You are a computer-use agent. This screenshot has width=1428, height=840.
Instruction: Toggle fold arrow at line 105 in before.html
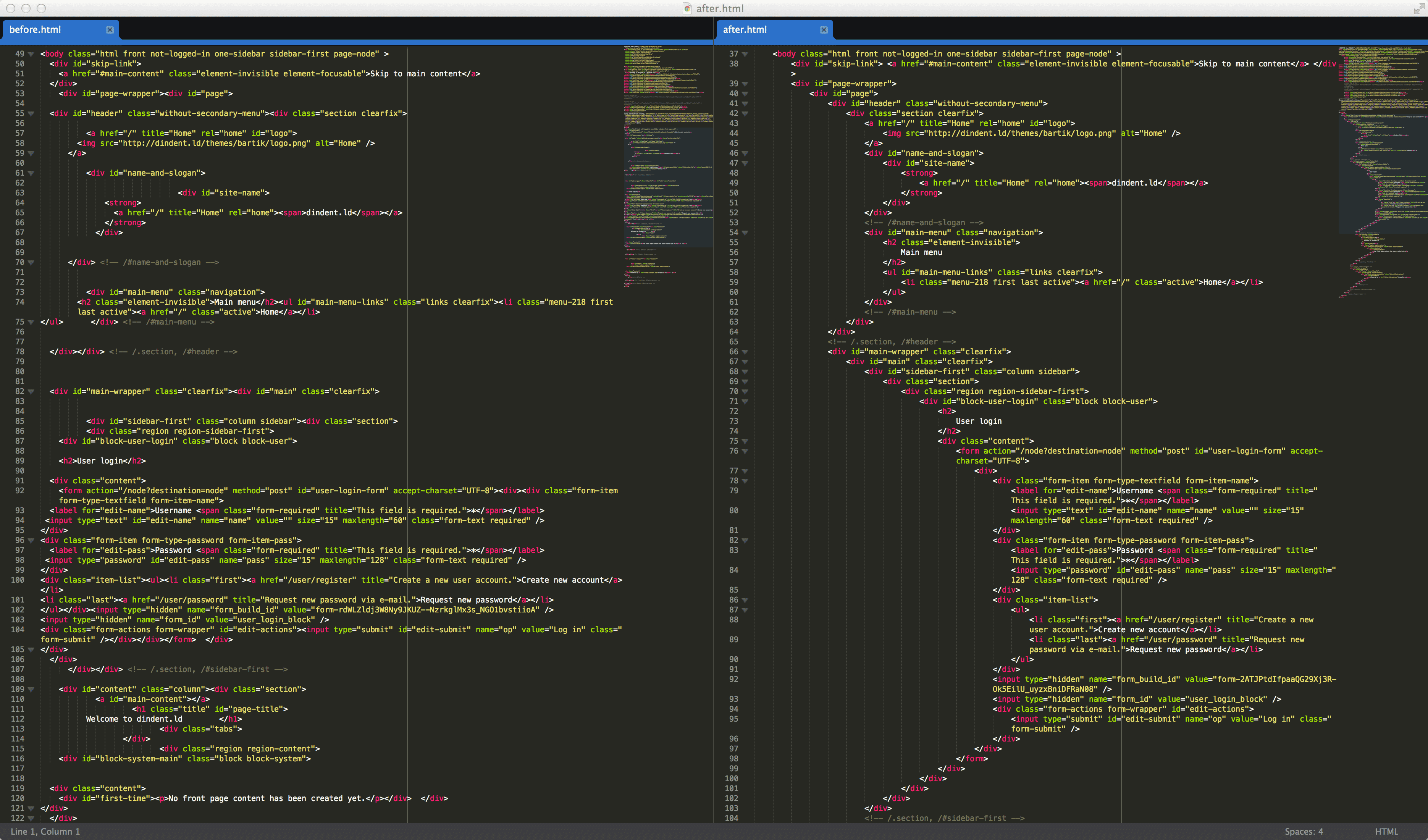[x=31, y=650]
